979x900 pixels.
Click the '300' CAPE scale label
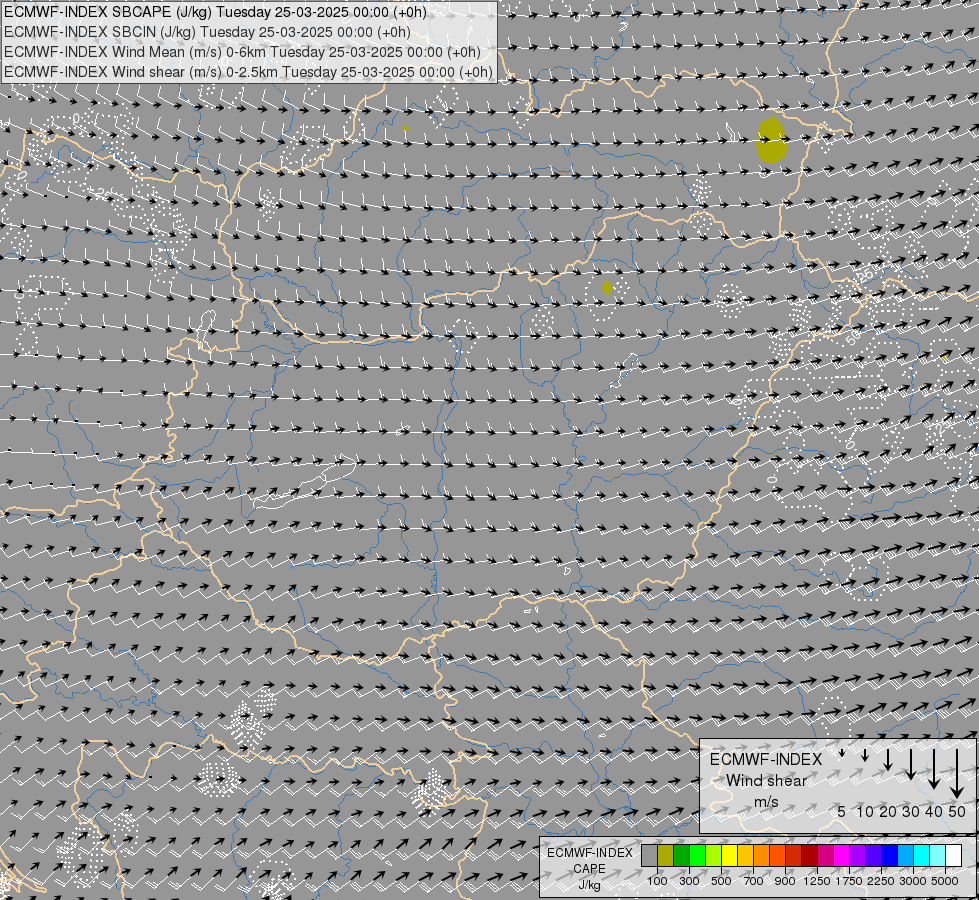click(689, 881)
